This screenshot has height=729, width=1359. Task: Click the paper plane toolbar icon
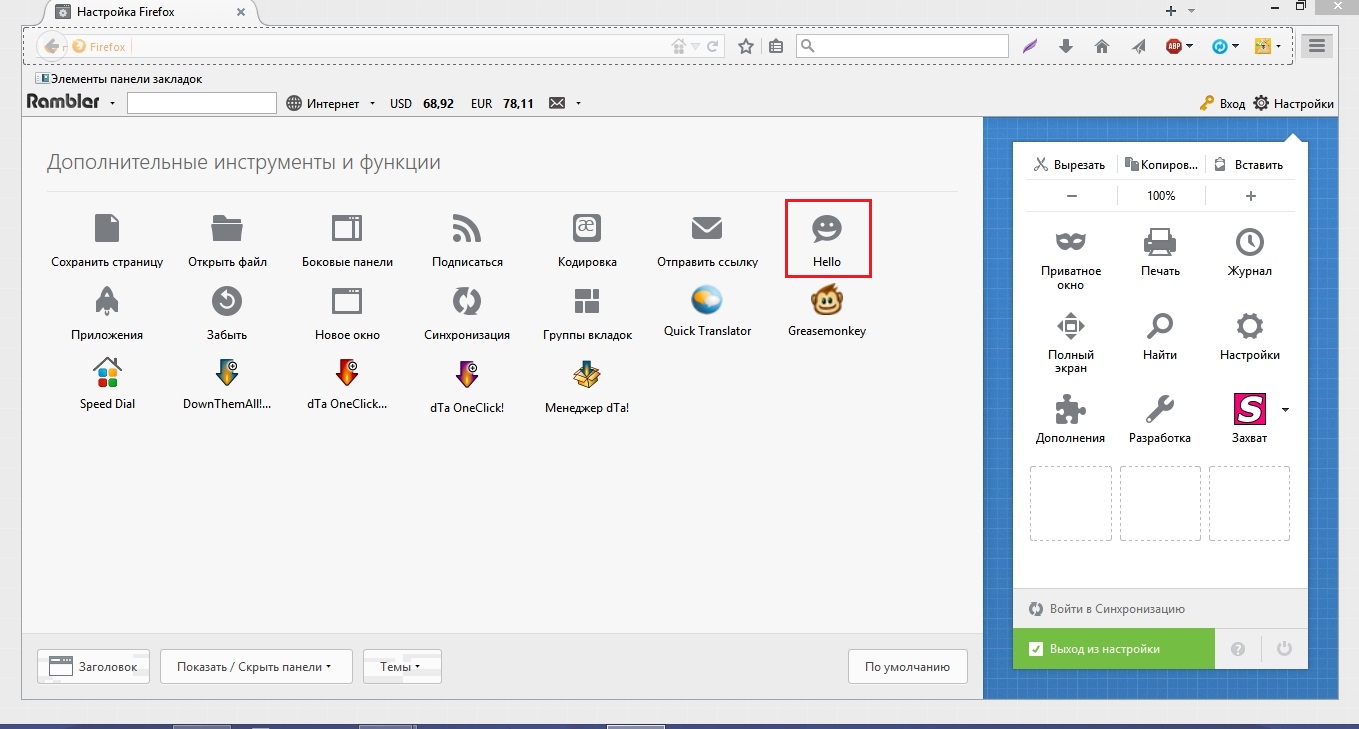(x=1138, y=46)
